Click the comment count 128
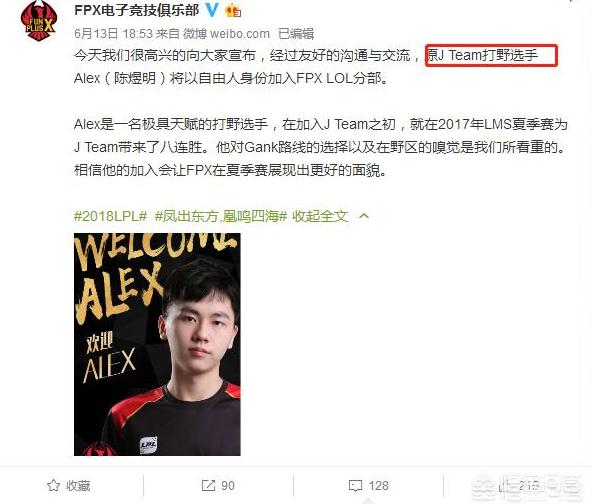 tap(379, 486)
